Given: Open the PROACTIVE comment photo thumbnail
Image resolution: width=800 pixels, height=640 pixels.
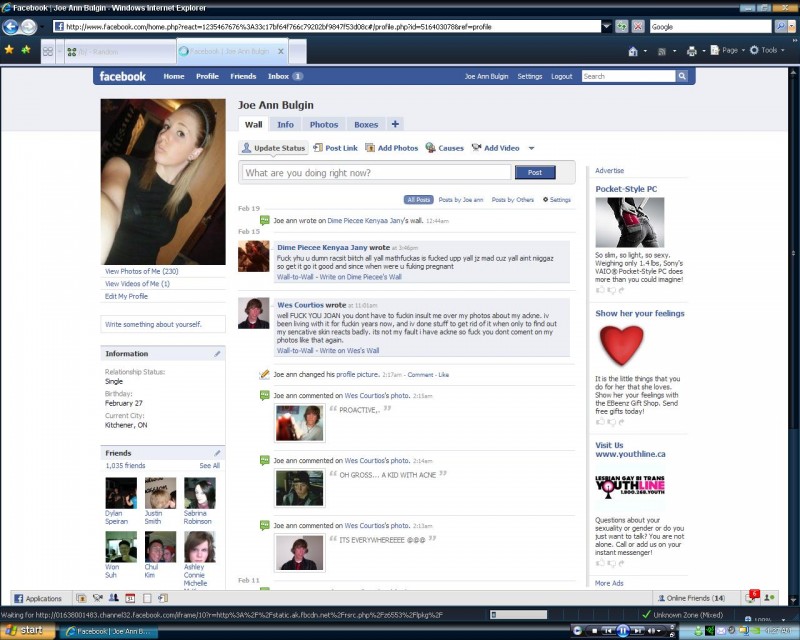Looking at the screenshot, I should click(299, 423).
